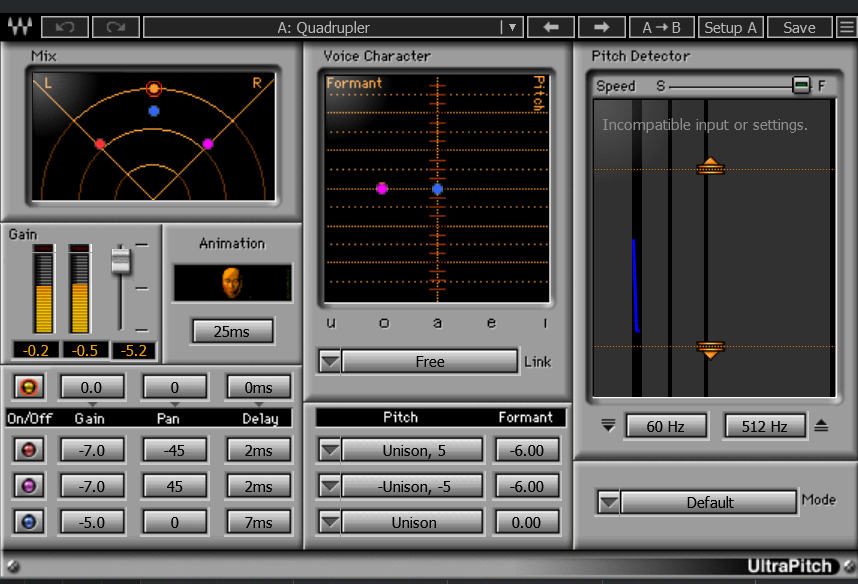Image resolution: width=858 pixels, height=584 pixels.
Task: Load previous preset with left arrow
Action: pos(550,27)
